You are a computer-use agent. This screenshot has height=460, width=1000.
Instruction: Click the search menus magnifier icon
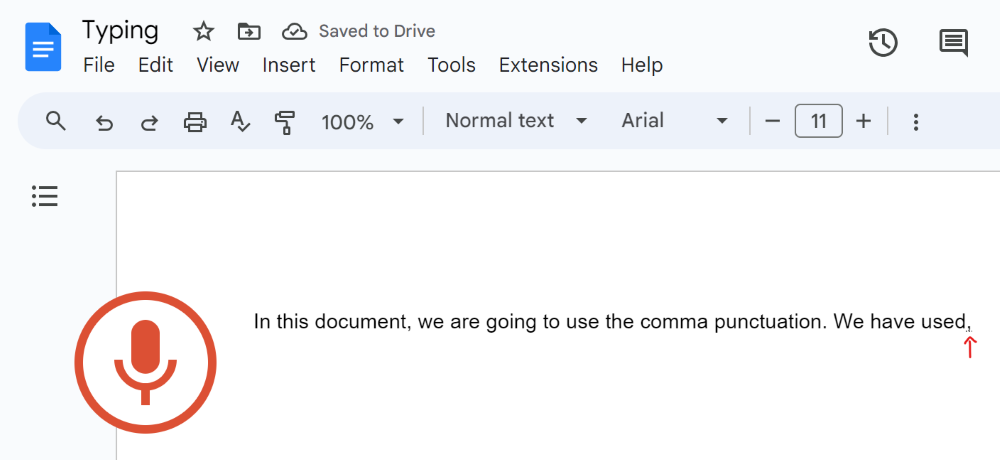coord(56,122)
